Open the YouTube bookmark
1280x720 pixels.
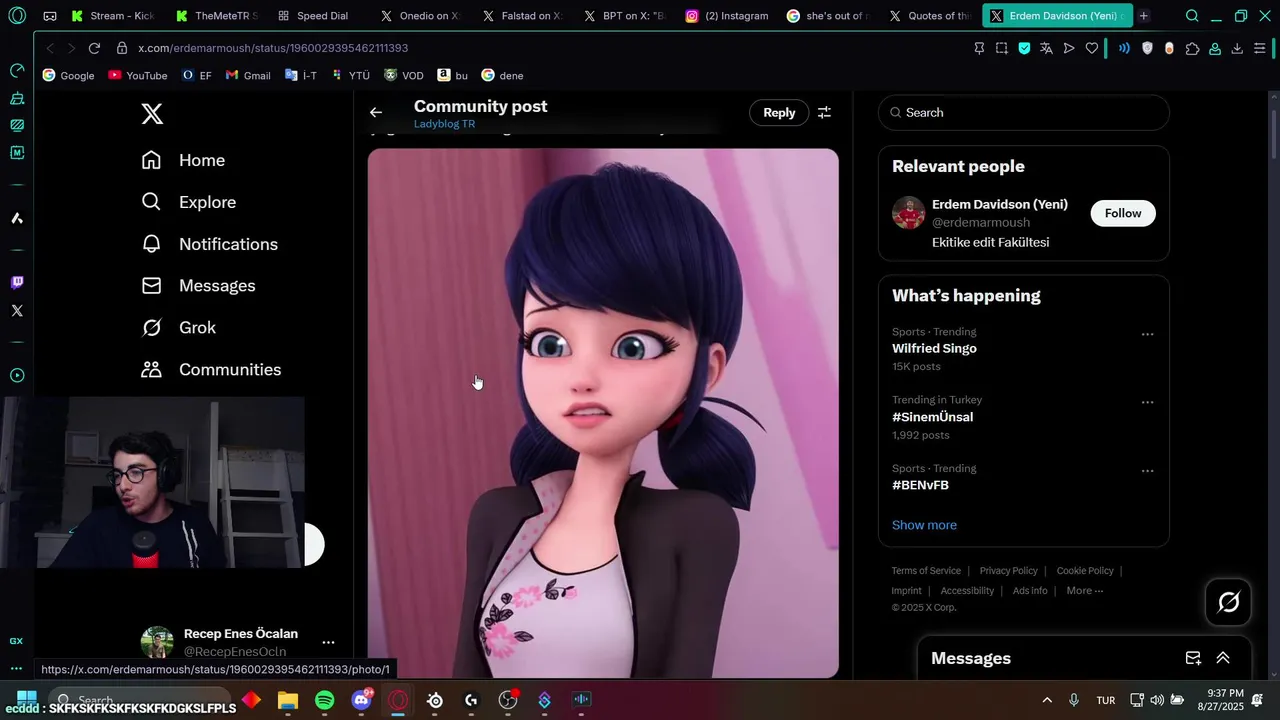point(138,75)
